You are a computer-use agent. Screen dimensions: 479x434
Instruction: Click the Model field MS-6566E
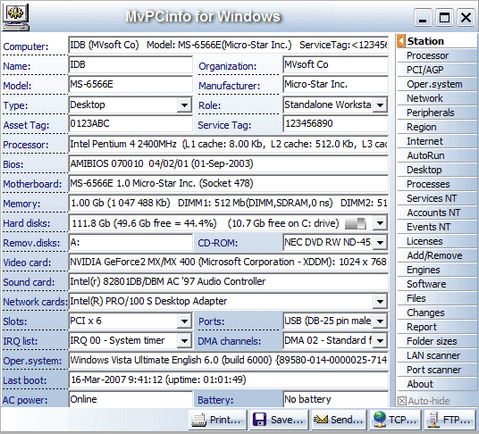[x=130, y=84]
